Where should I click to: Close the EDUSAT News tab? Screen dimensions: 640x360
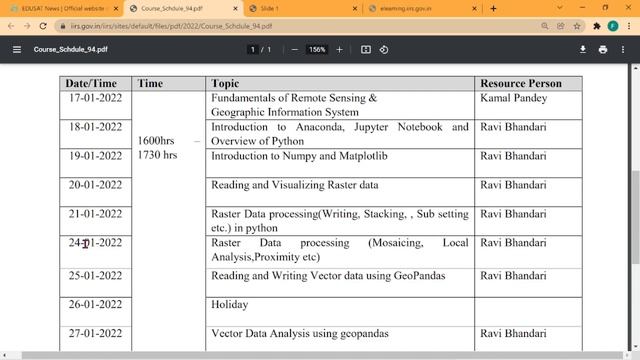tap(116, 8)
